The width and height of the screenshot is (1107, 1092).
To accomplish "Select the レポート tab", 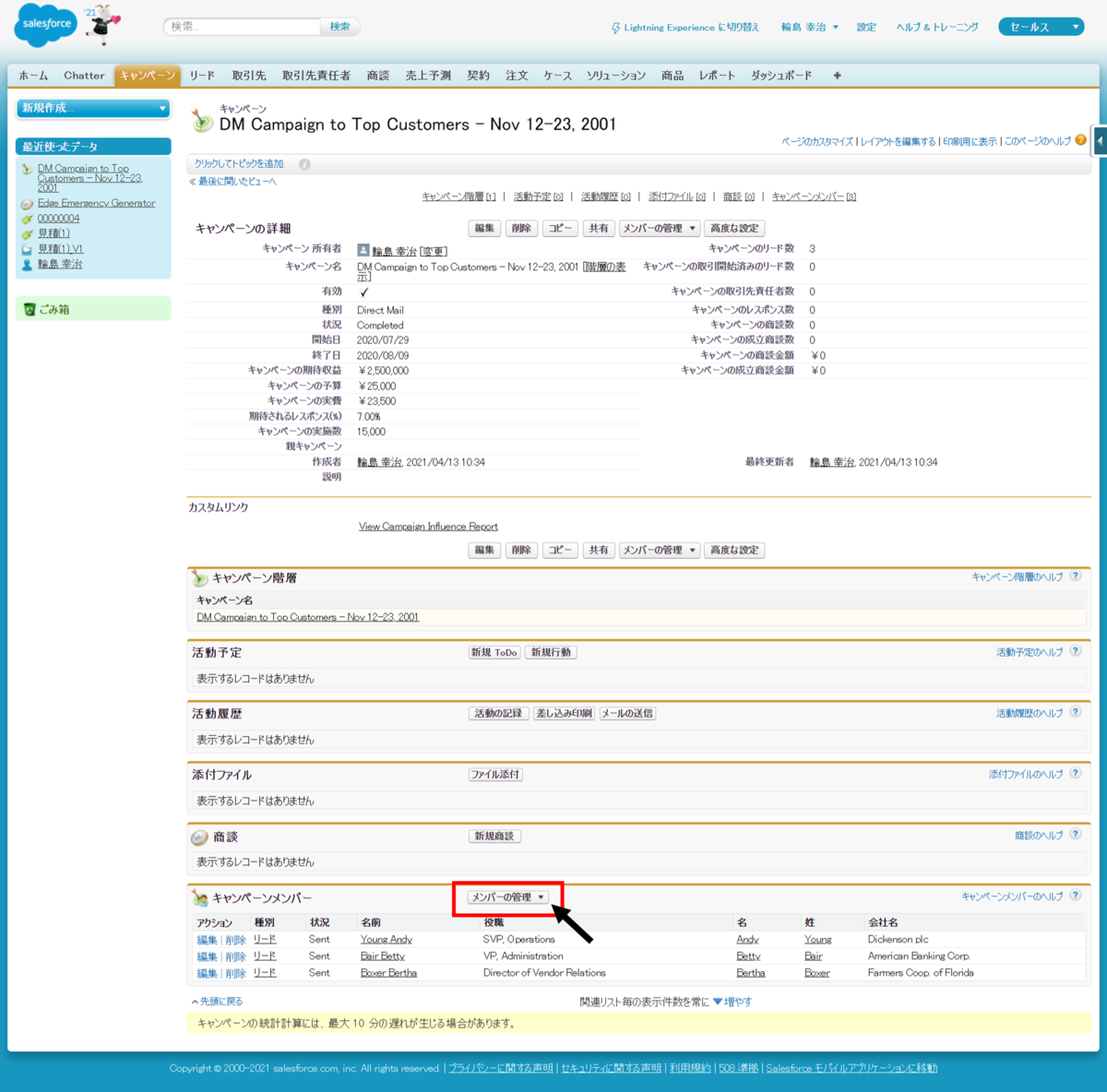I will [717, 76].
